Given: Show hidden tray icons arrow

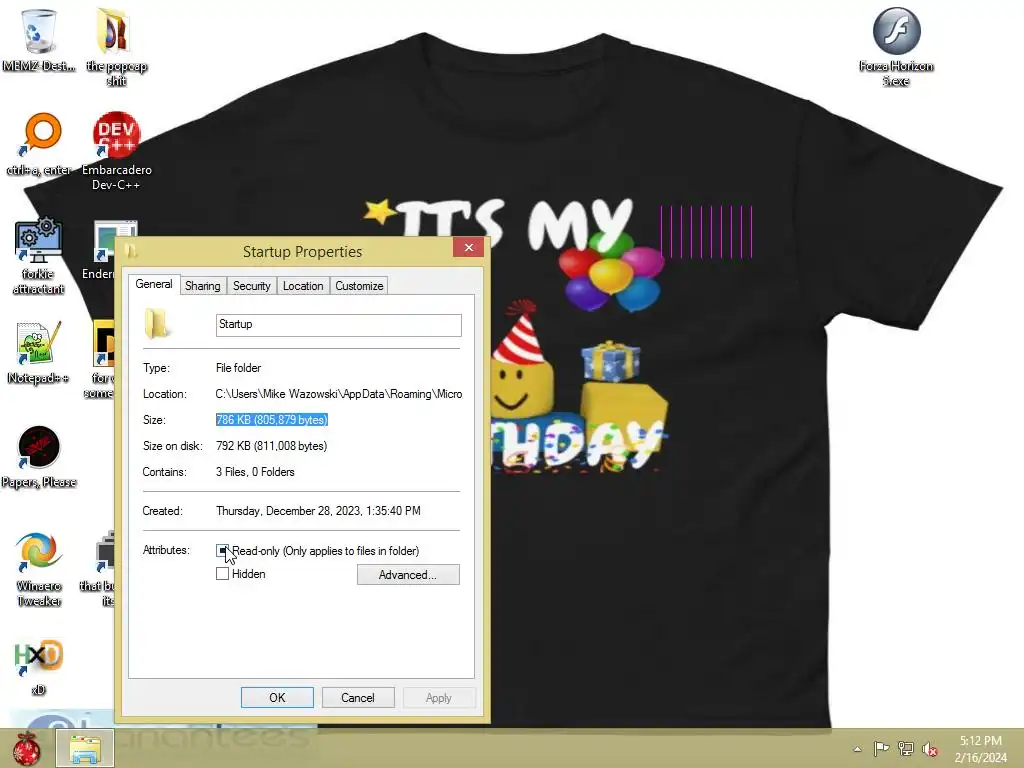Looking at the screenshot, I should click(857, 749).
